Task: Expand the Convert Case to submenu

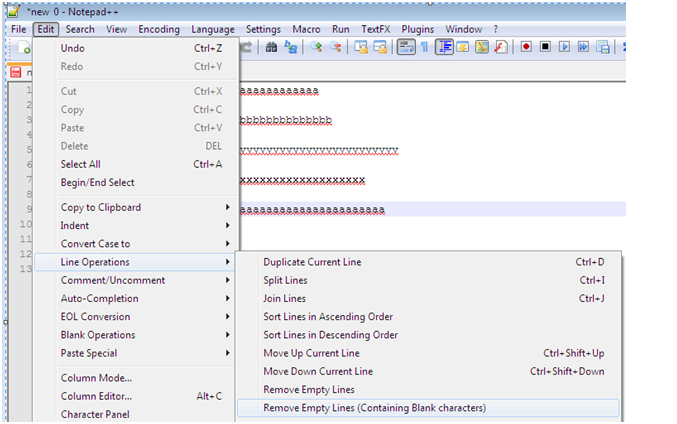Action: coord(136,244)
